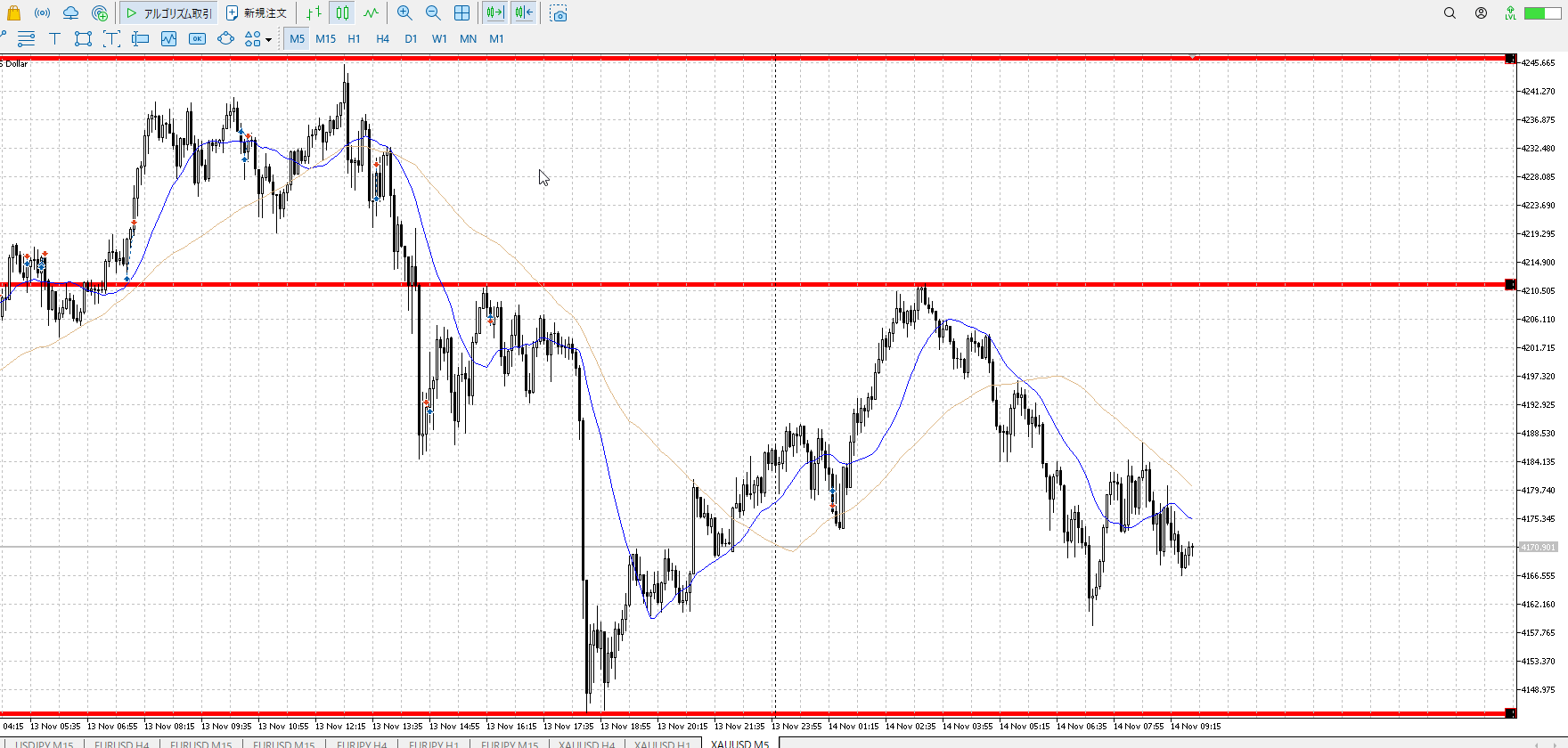Click the 新規注文 new order button
The image size is (1568, 748).
click(257, 13)
